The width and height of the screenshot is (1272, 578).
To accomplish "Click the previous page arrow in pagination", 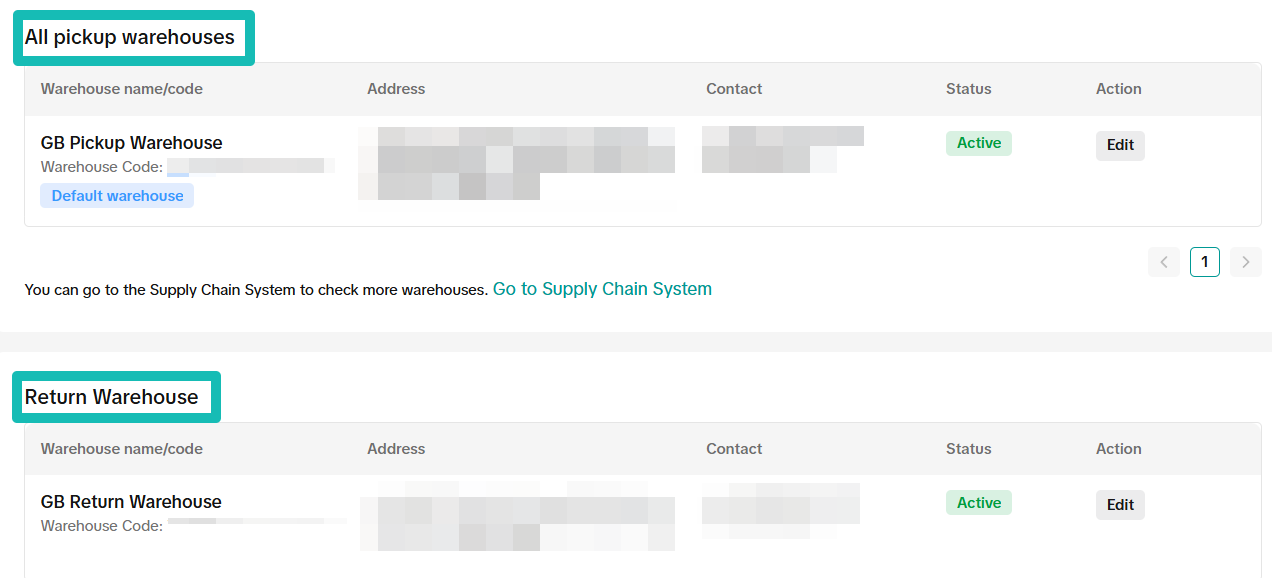I will tap(1164, 261).
